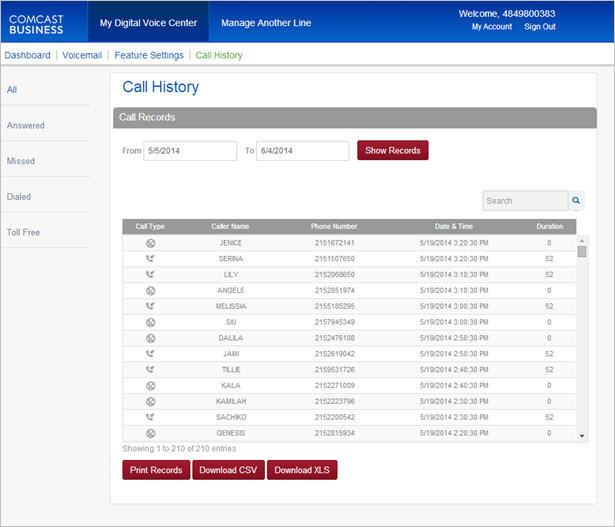Screen dimensions: 615x527
Task: Filter call history by Answered
Action: (25, 125)
